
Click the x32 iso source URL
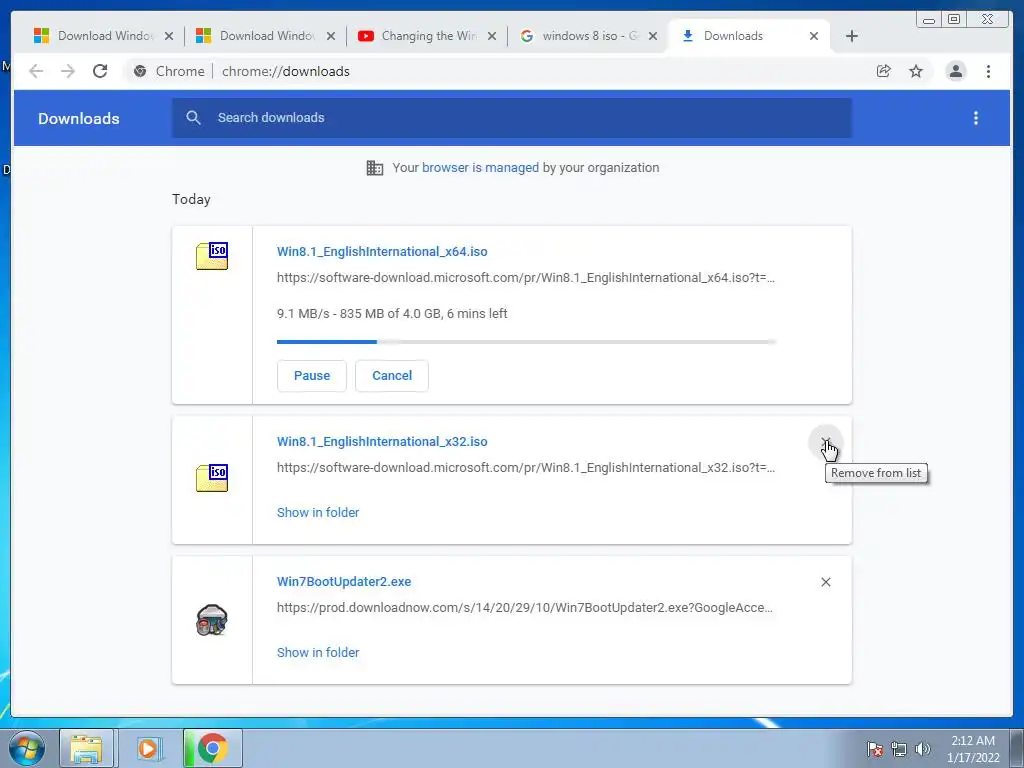coord(526,468)
